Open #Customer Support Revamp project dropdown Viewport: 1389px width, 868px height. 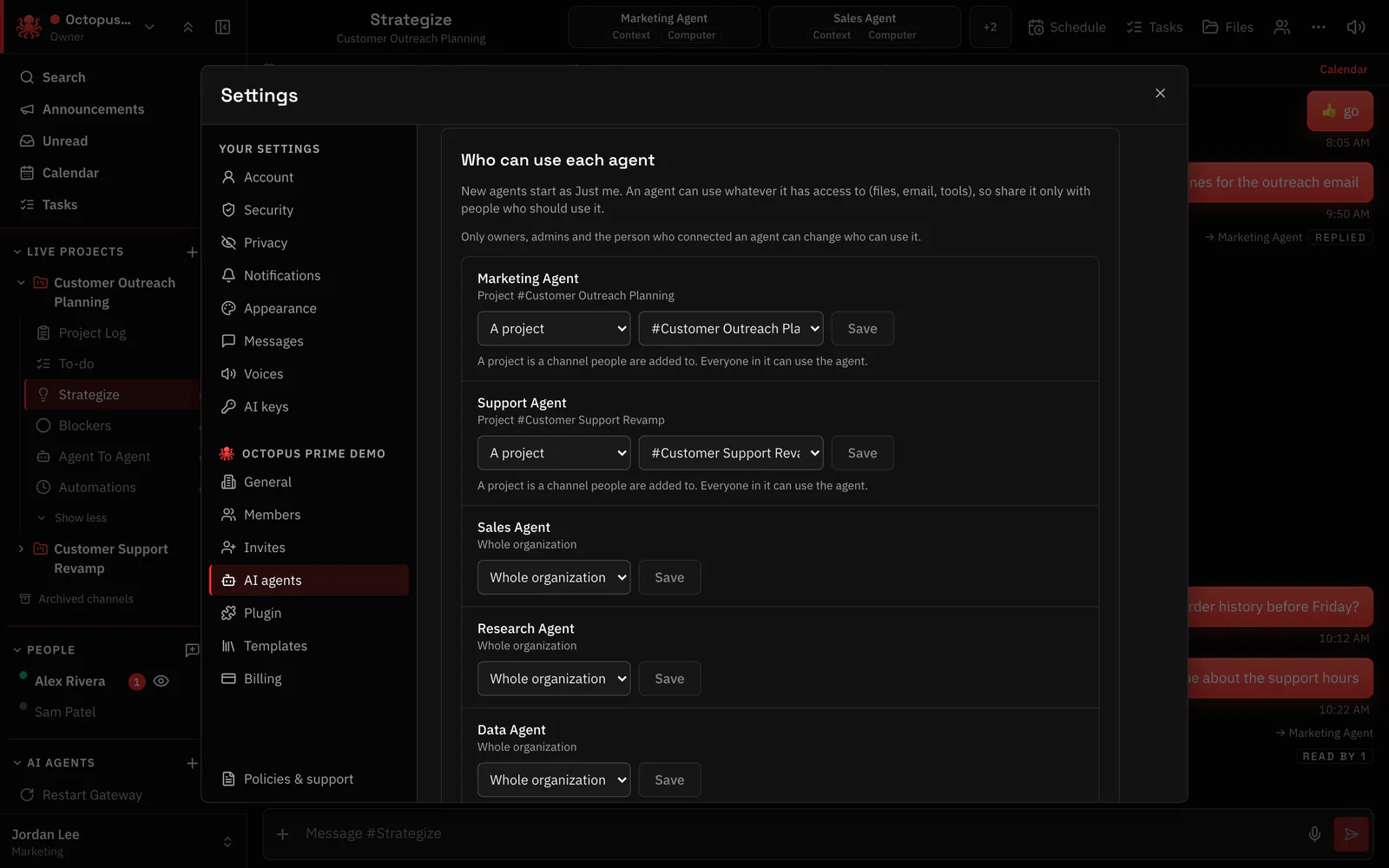731,453
